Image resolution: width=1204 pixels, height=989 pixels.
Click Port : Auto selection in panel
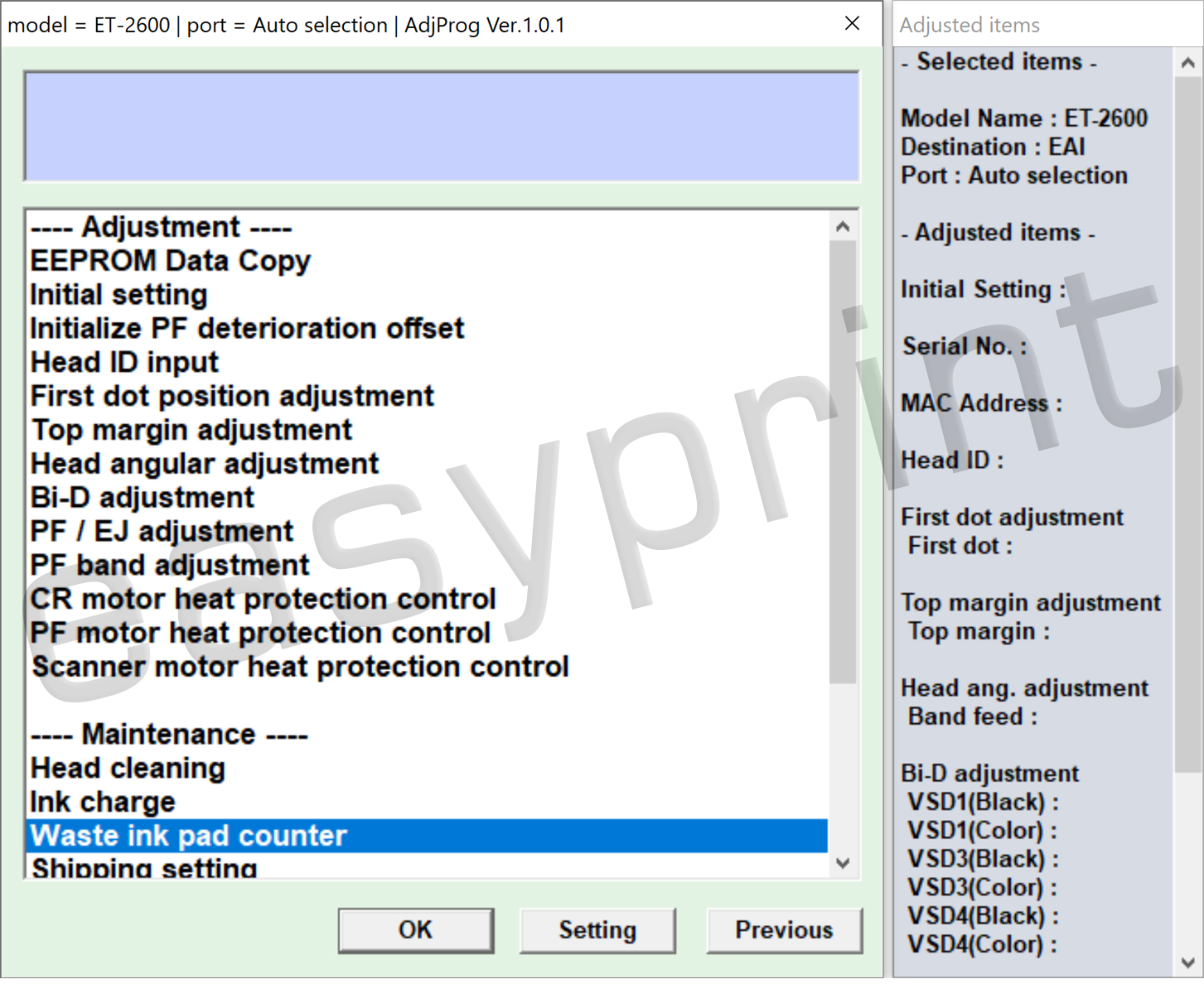pyautogui.click(x=1014, y=176)
